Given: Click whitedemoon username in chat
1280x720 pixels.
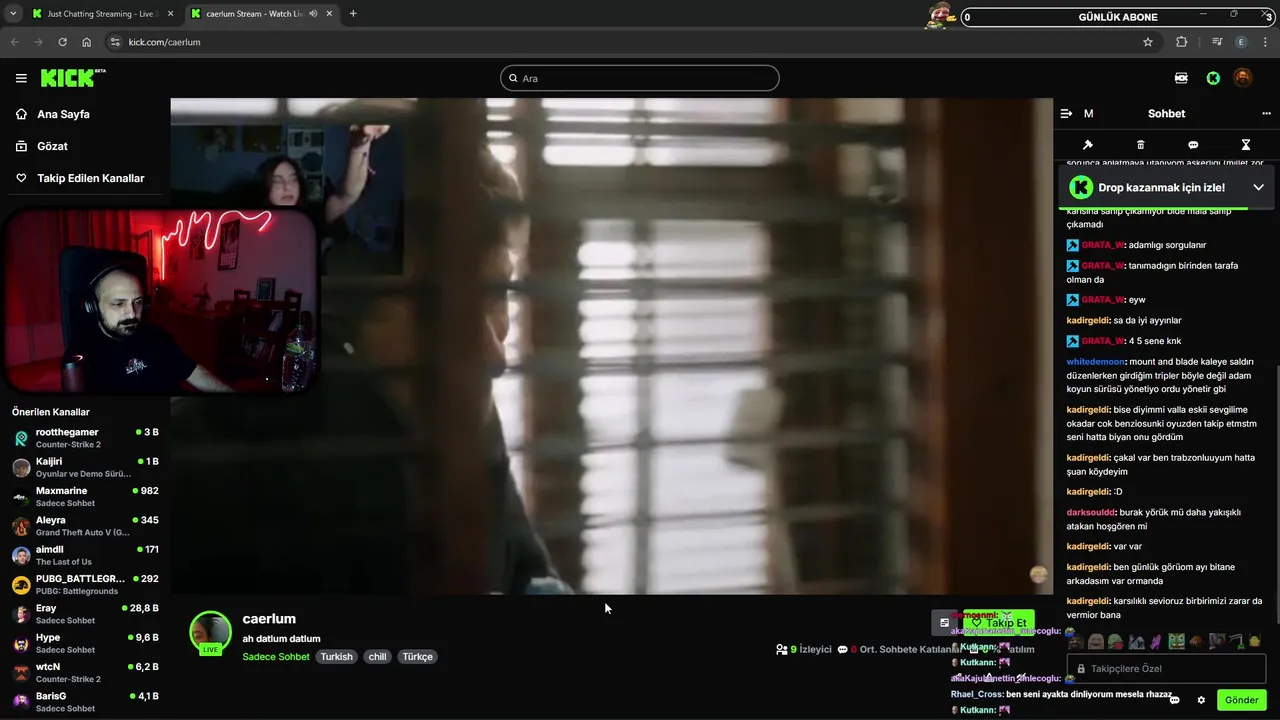Looking at the screenshot, I should 1096,362.
